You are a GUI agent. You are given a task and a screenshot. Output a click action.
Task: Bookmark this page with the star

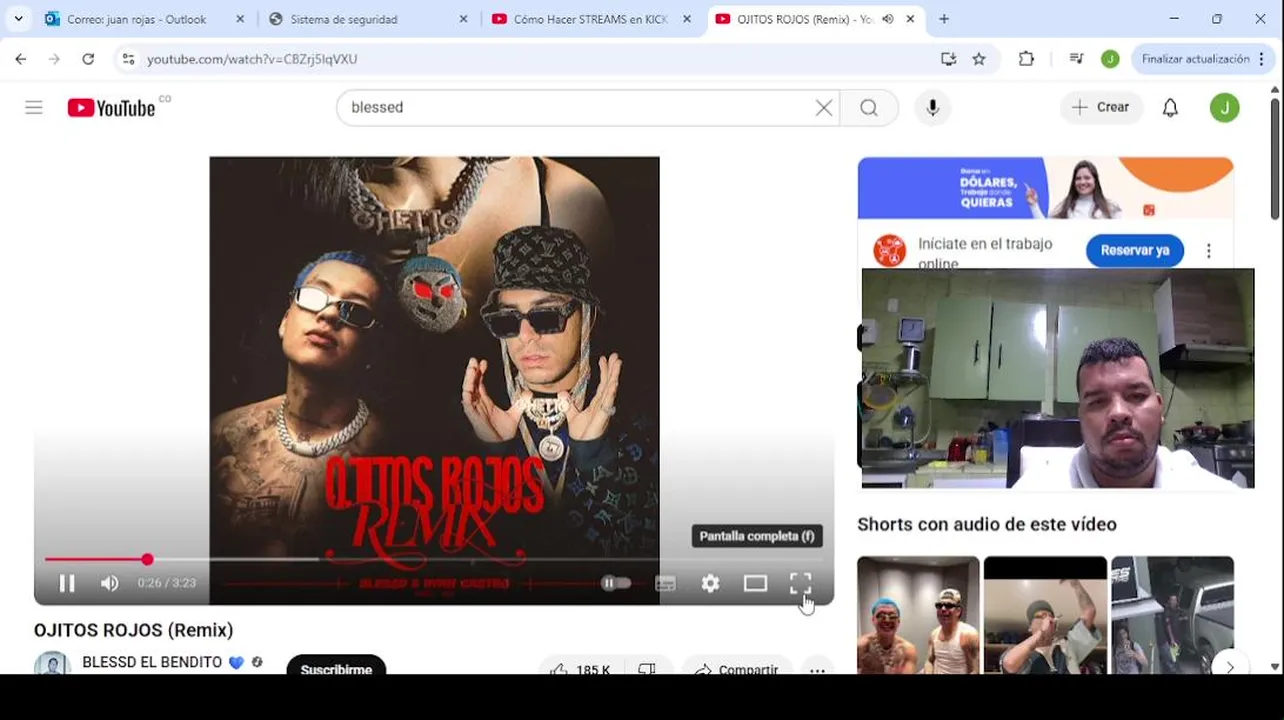click(979, 59)
